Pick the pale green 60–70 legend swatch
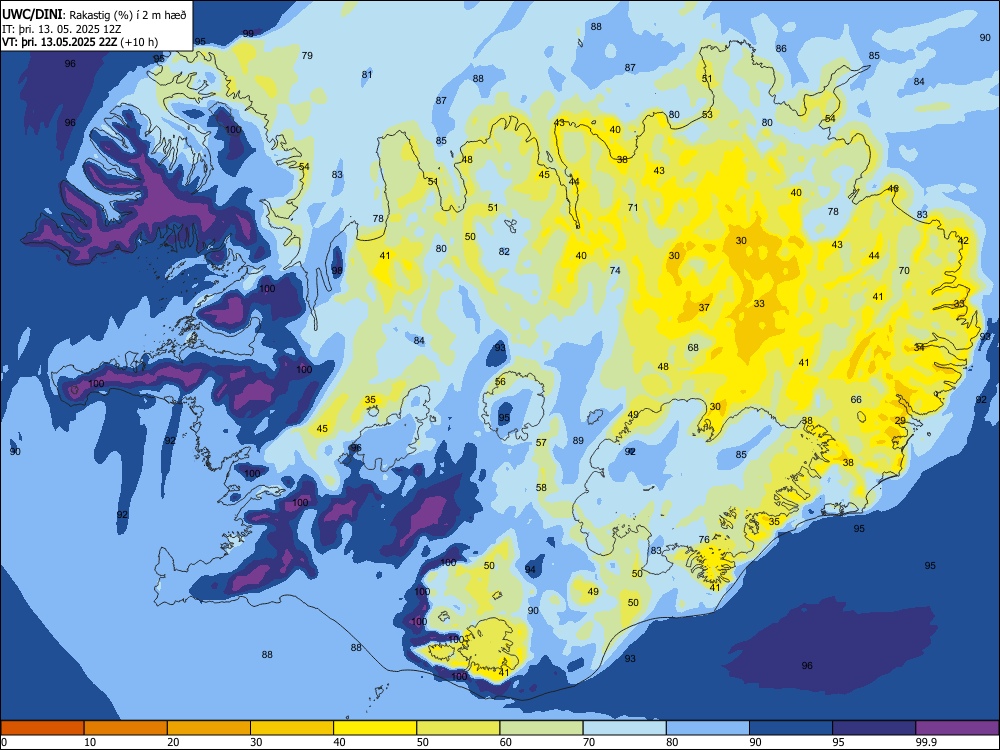Viewport: 1000px width, 750px height. [x=541, y=728]
